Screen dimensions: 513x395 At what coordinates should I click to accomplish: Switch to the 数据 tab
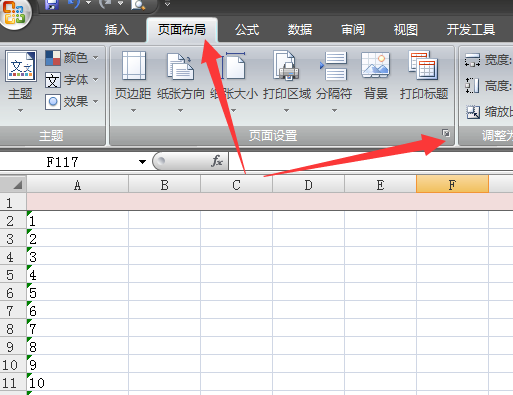pos(300,30)
